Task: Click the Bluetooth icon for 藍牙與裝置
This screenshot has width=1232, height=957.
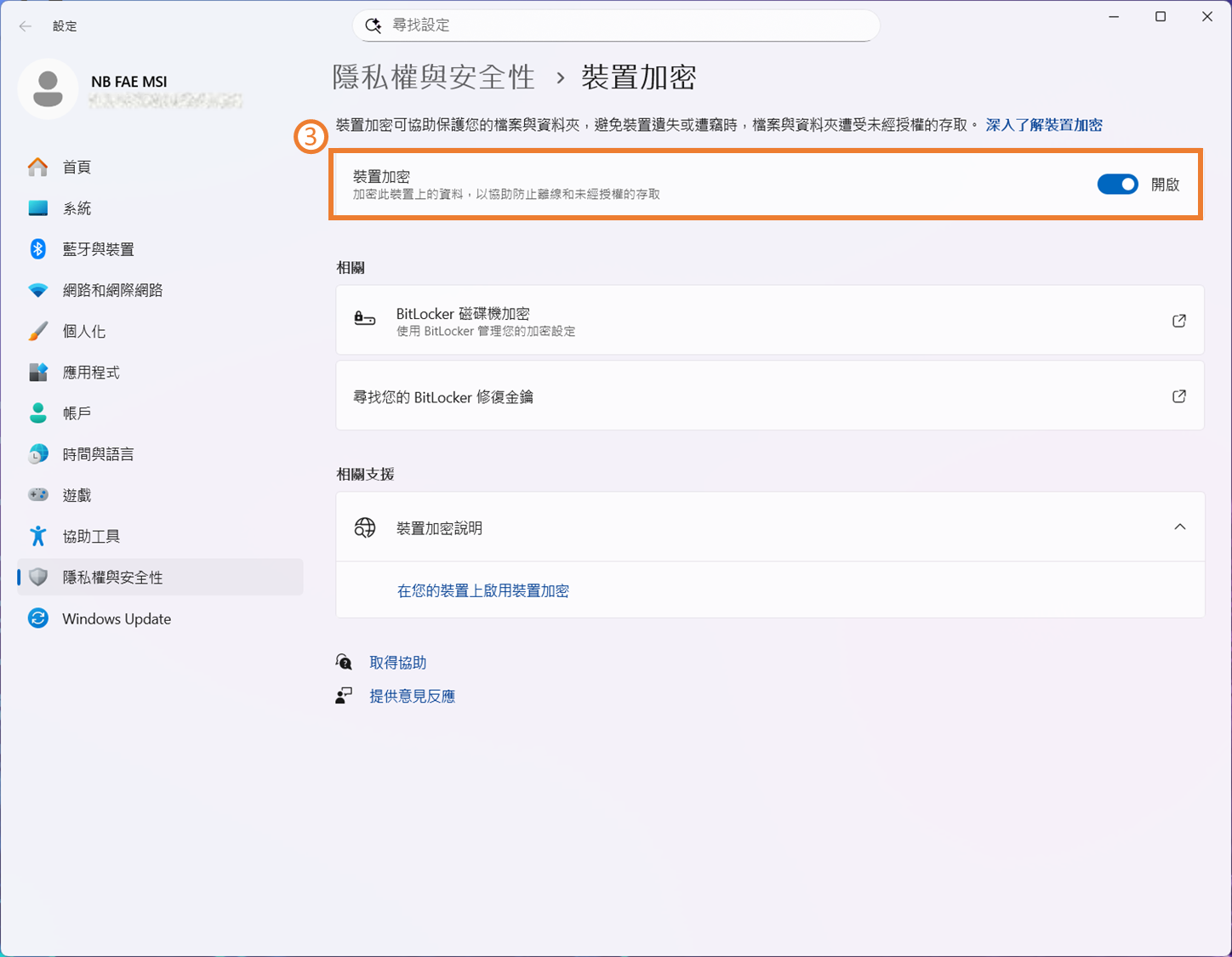Action: point(38,249)
